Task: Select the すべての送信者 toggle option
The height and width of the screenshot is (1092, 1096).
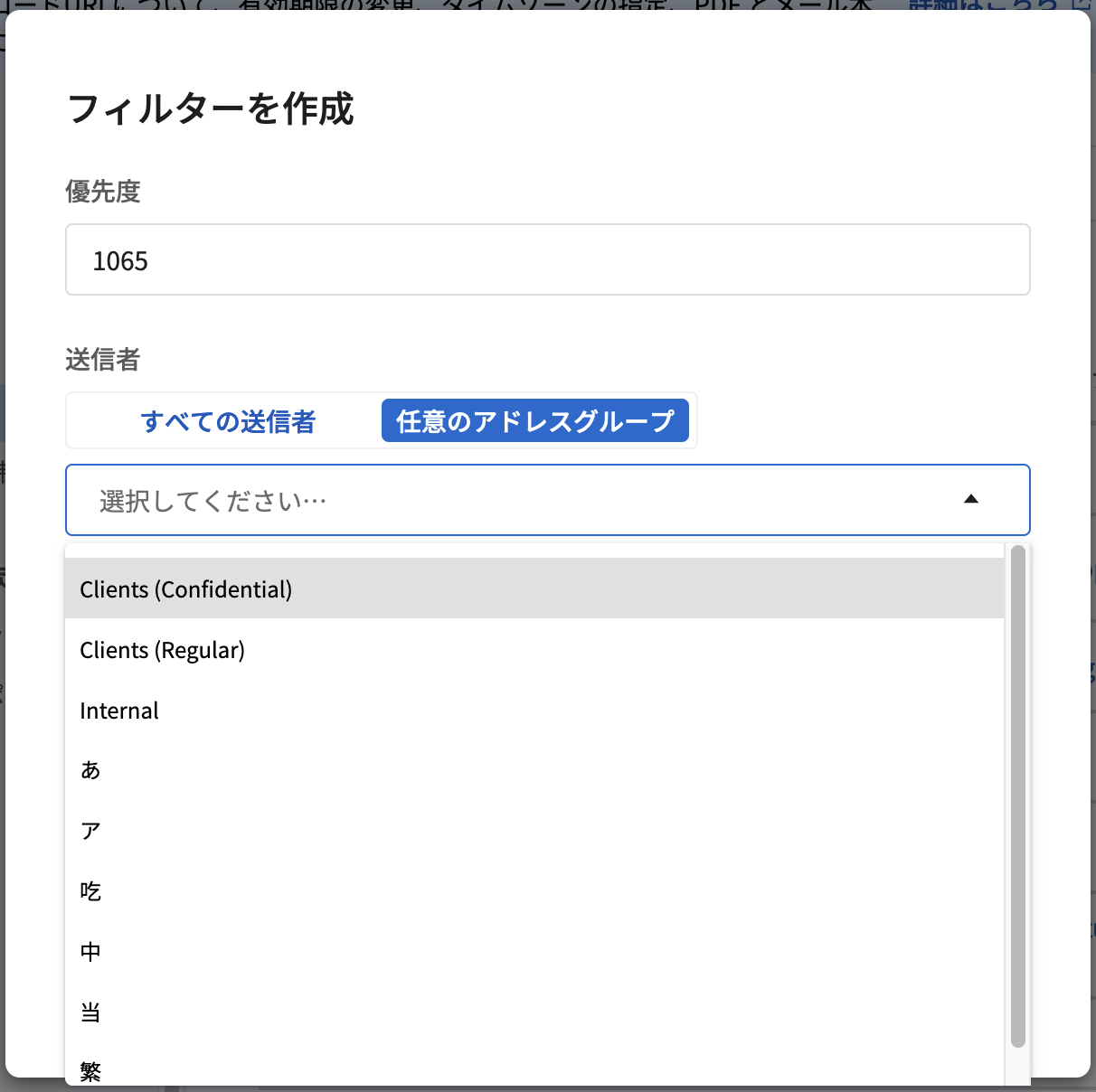Action: 228,421
